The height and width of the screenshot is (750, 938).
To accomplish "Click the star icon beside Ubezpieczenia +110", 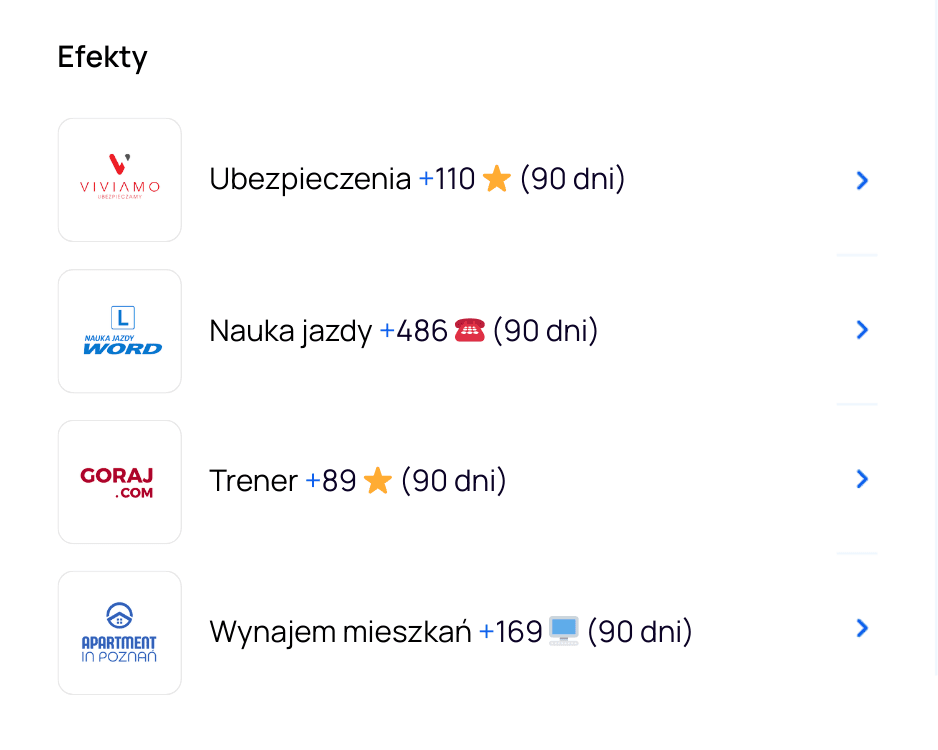I will tap(496, 180).
